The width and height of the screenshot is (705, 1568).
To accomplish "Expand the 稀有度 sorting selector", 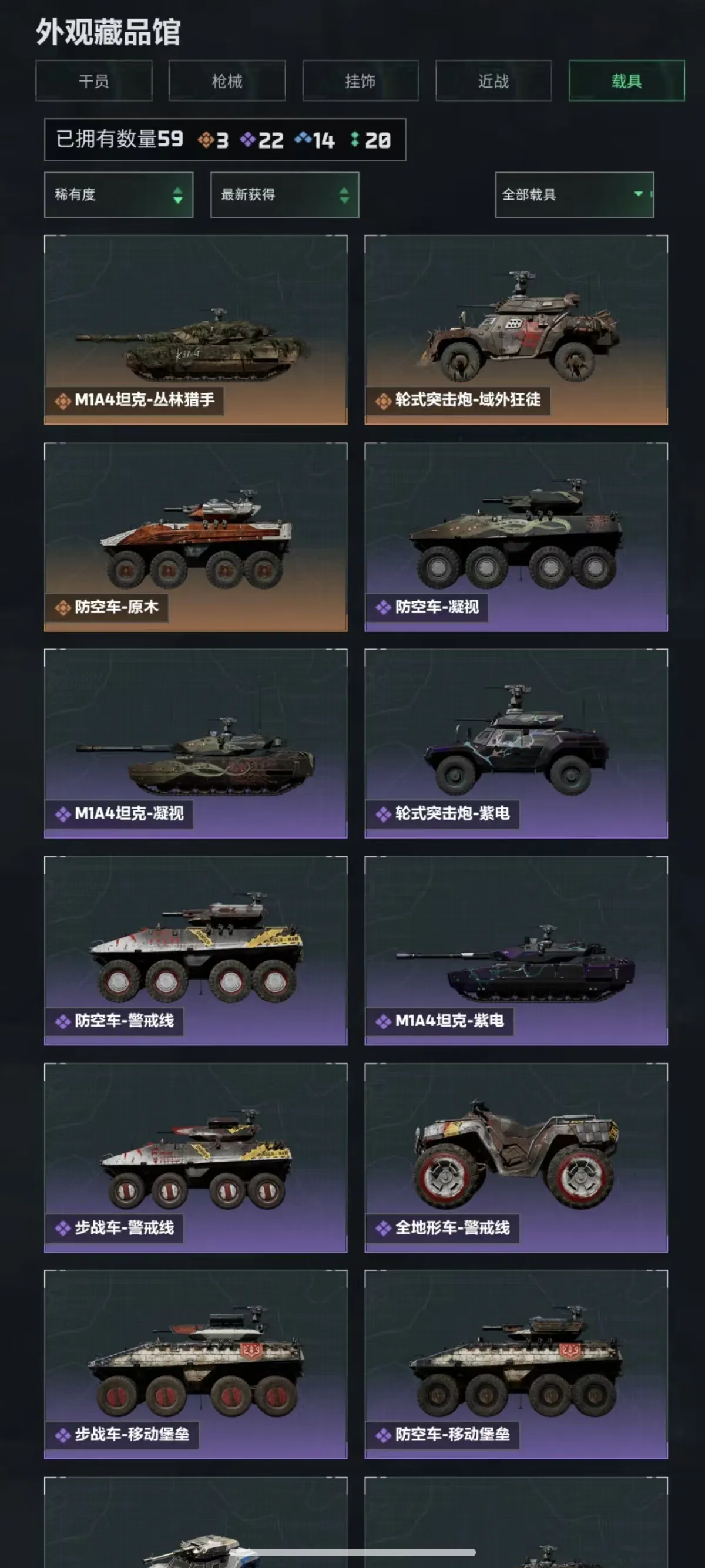I will tap(119, 195).
